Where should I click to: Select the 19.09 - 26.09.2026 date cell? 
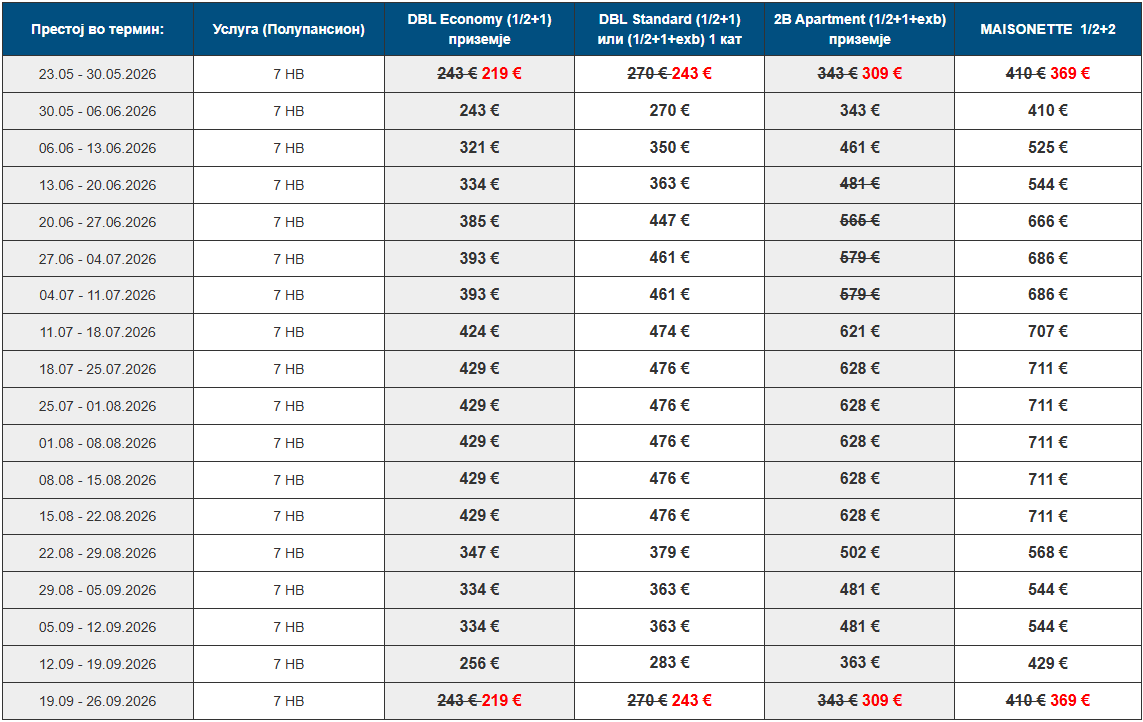click(x=98, y=701)
